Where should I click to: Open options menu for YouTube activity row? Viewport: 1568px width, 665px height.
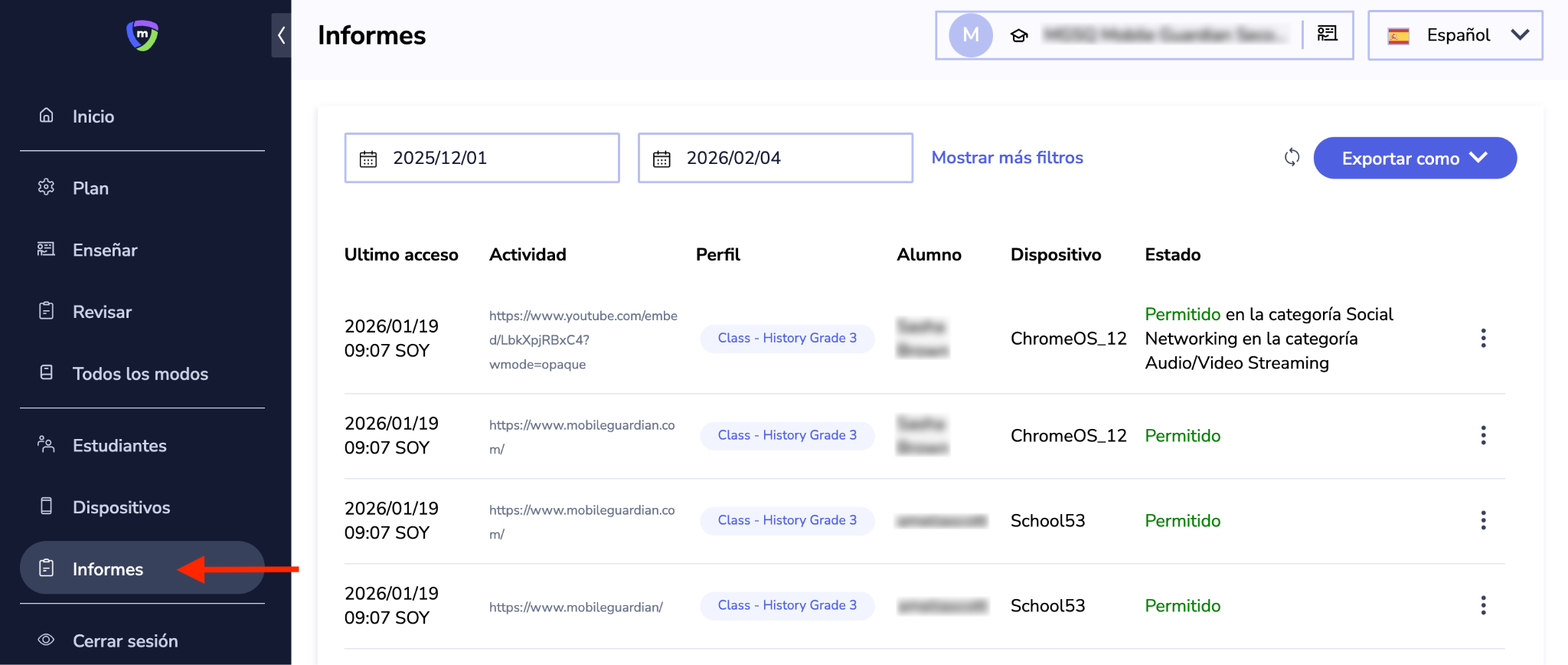pos(1483,339)
